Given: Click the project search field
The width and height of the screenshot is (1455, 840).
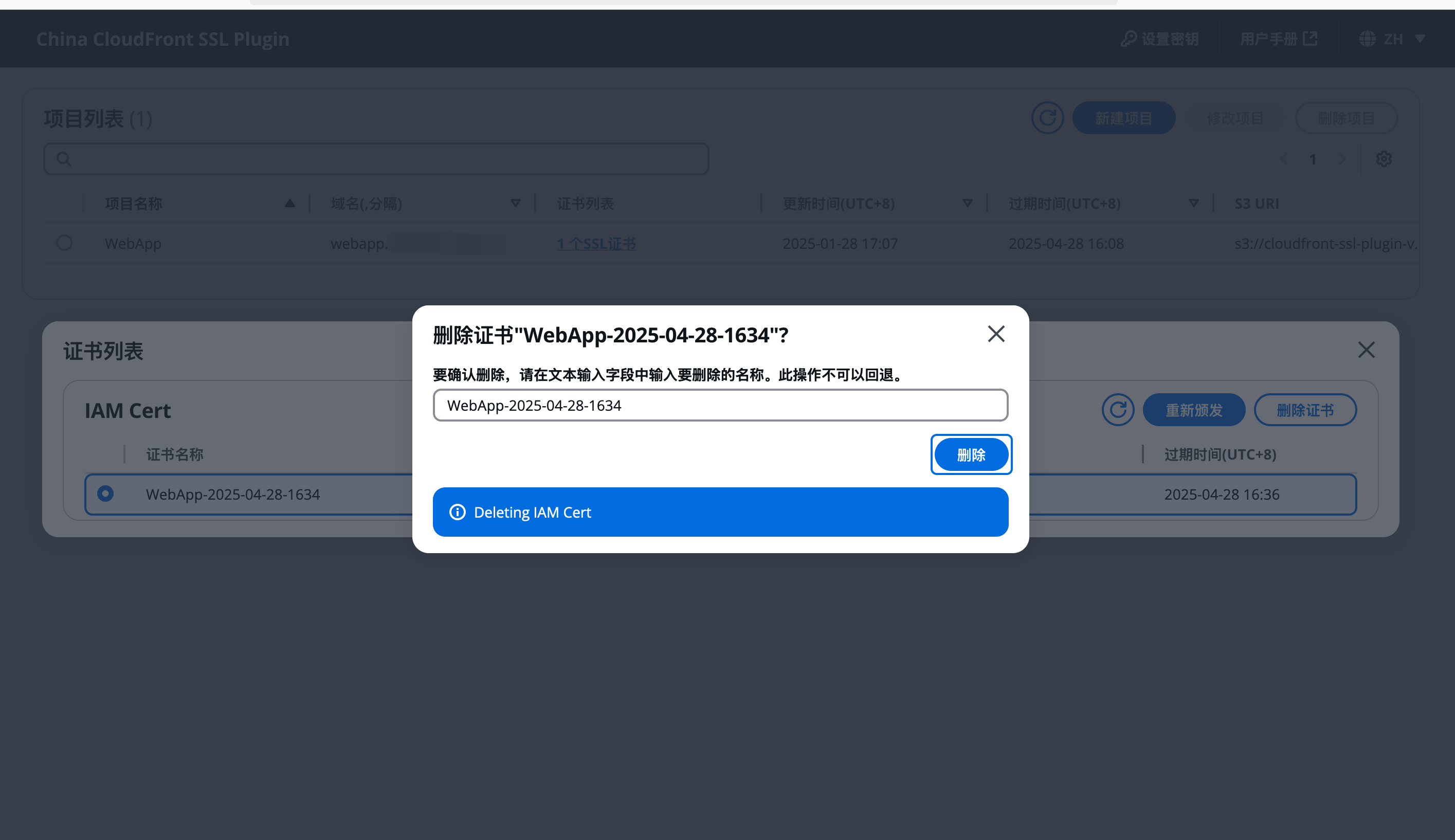Looking at the screenshot, I should tap(376, 159).
